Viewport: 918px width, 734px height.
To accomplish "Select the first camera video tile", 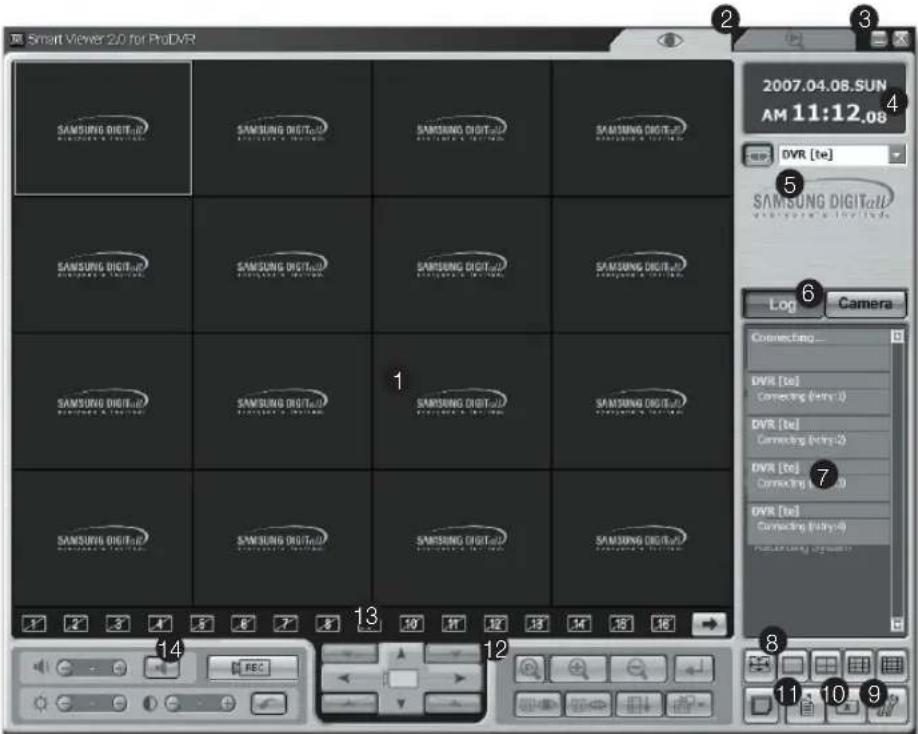I will click(x=102, y=128).
